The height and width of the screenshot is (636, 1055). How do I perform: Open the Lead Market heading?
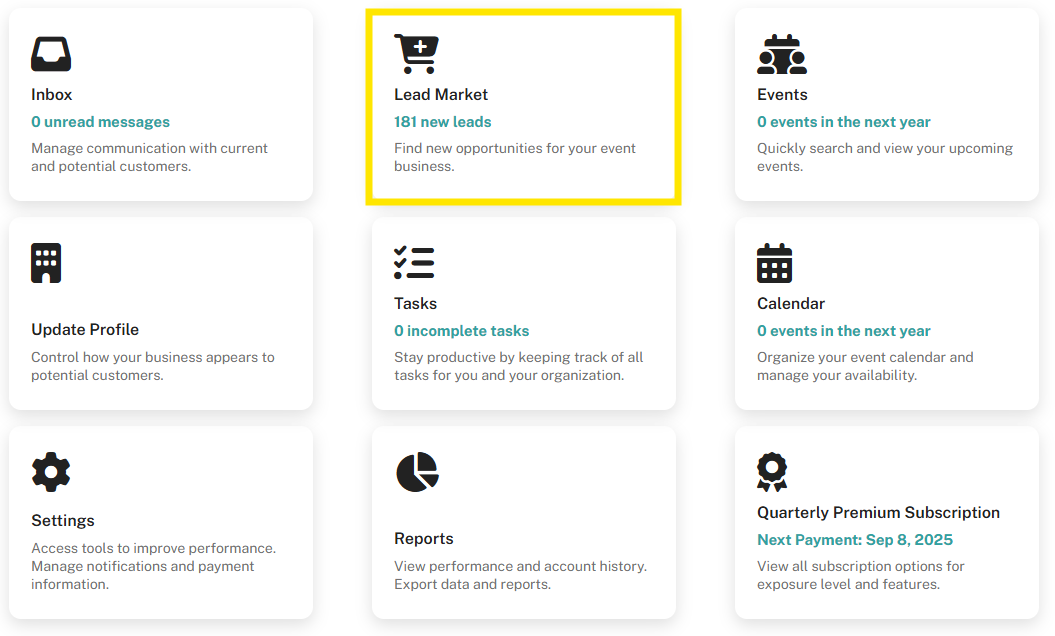441,95
